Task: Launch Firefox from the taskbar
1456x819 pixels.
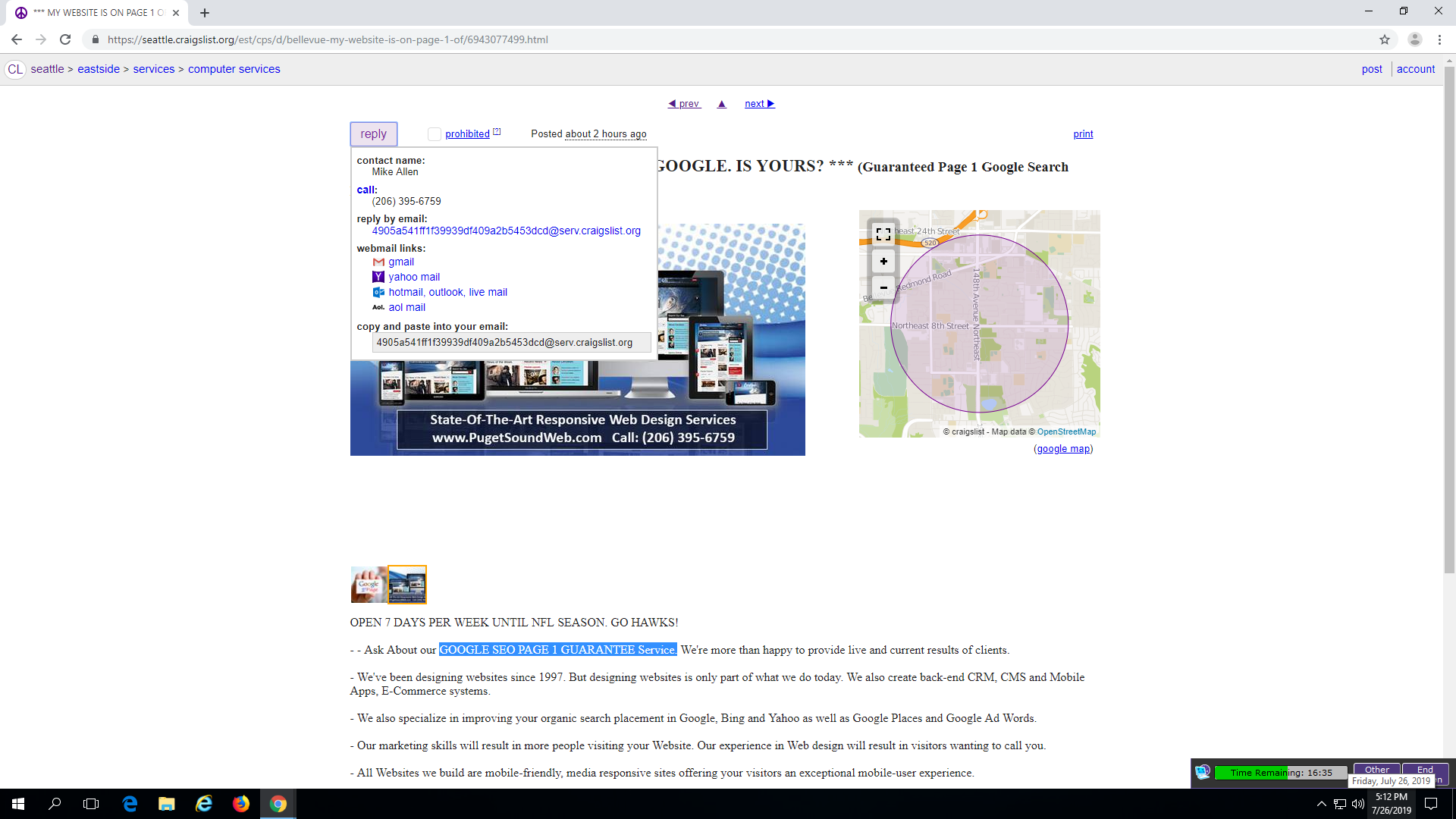Action: [x=241, y=804]
